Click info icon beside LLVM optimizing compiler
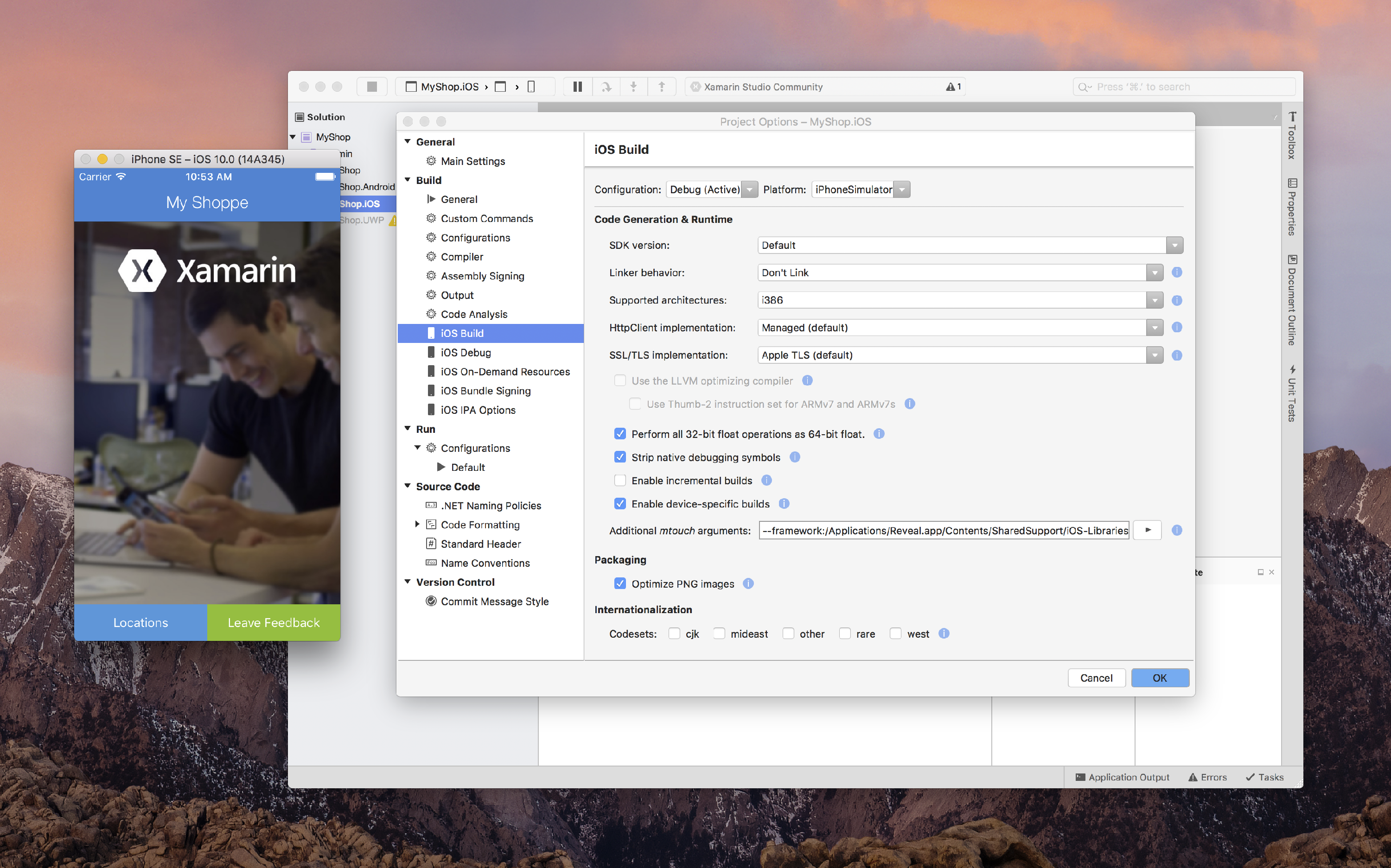This screenshot has height=868, width=1391. click(x=807, y=380)
